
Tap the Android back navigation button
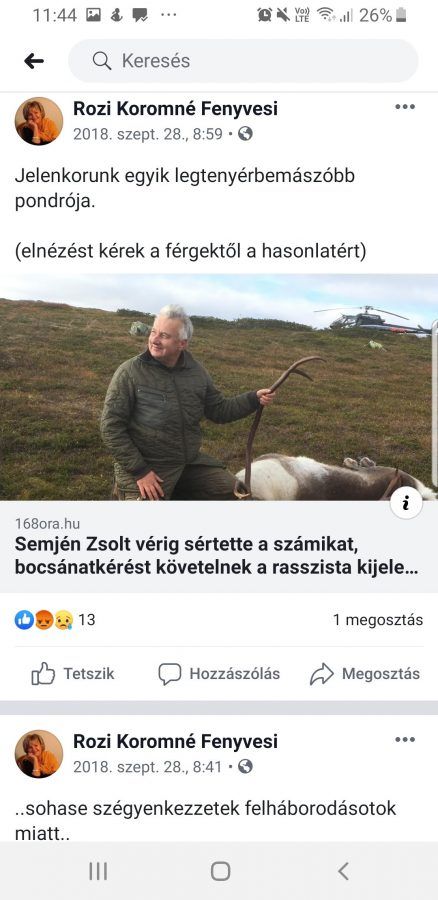coord(343,871)
